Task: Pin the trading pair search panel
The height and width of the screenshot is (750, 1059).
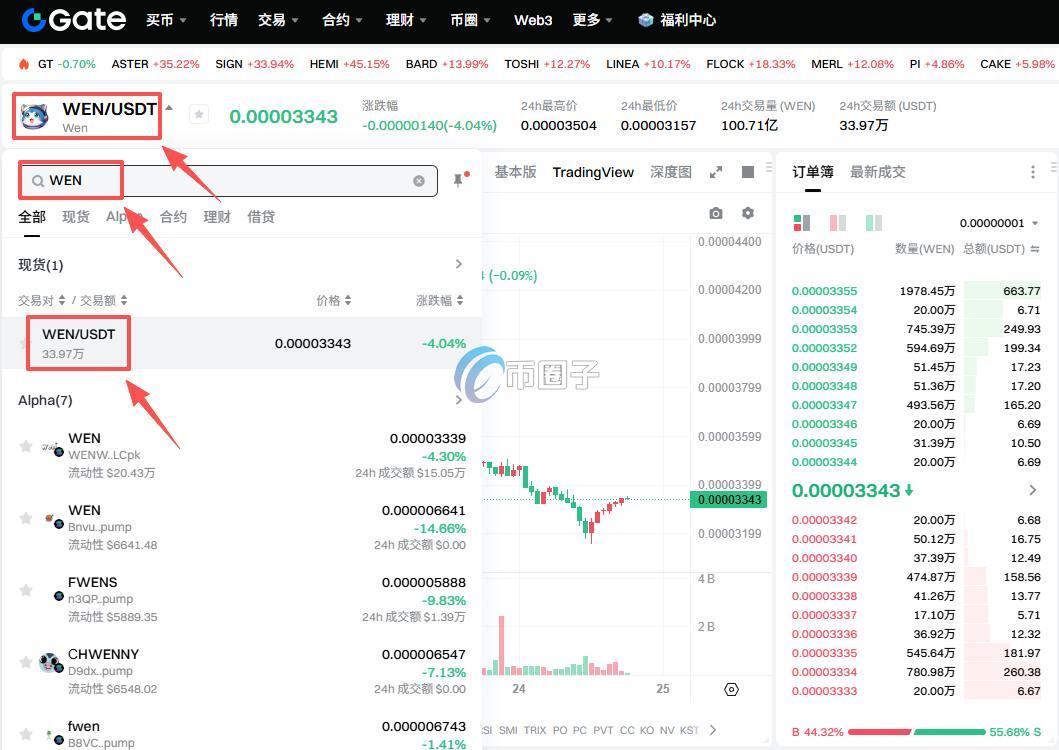Action: coord(458,180)
